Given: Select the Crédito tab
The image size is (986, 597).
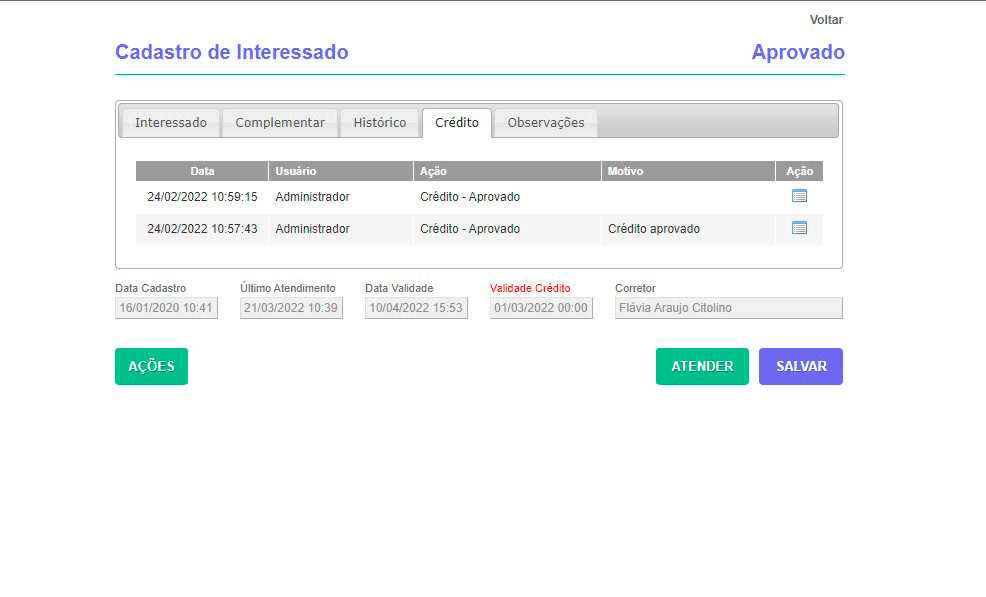Looking at the screenshot, I should click(456, 122).
